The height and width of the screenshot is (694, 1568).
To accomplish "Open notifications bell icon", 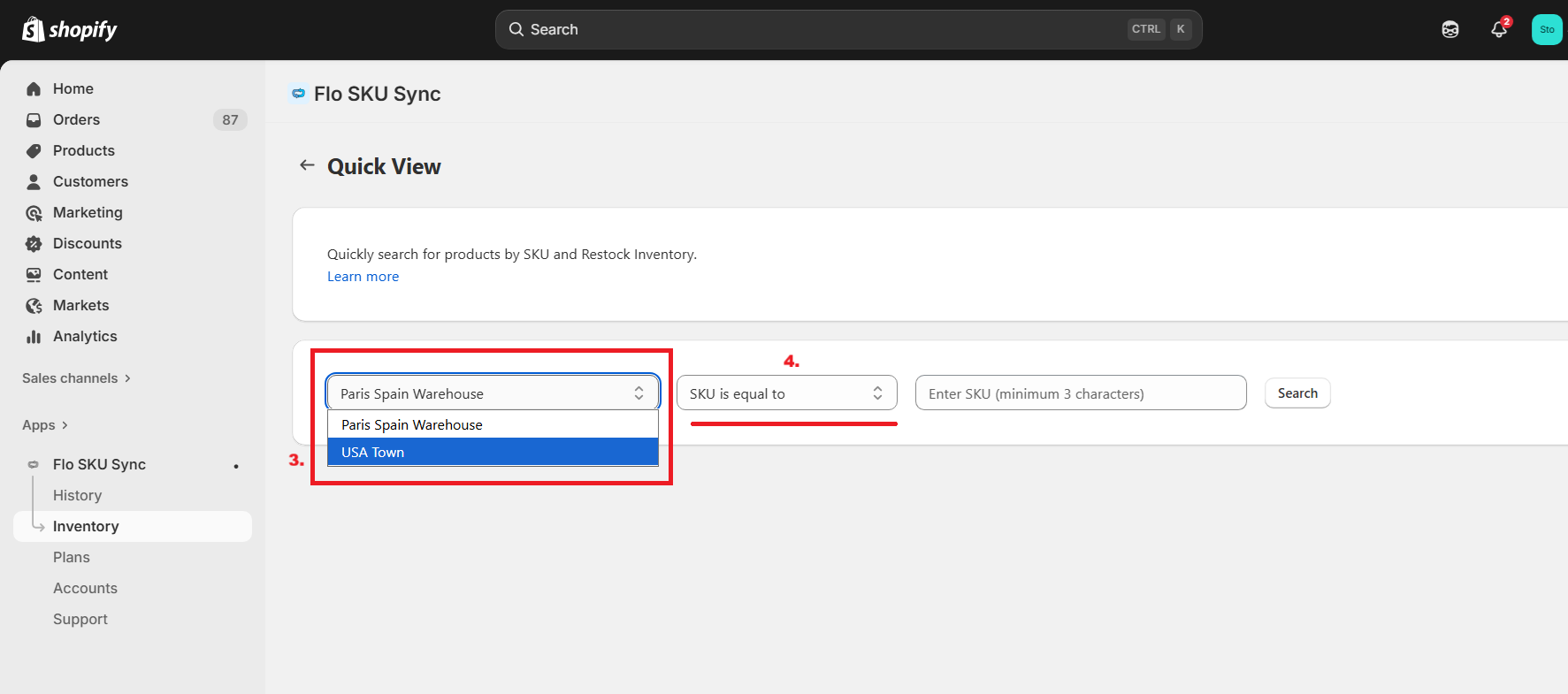I will [x=1499, y=29].
